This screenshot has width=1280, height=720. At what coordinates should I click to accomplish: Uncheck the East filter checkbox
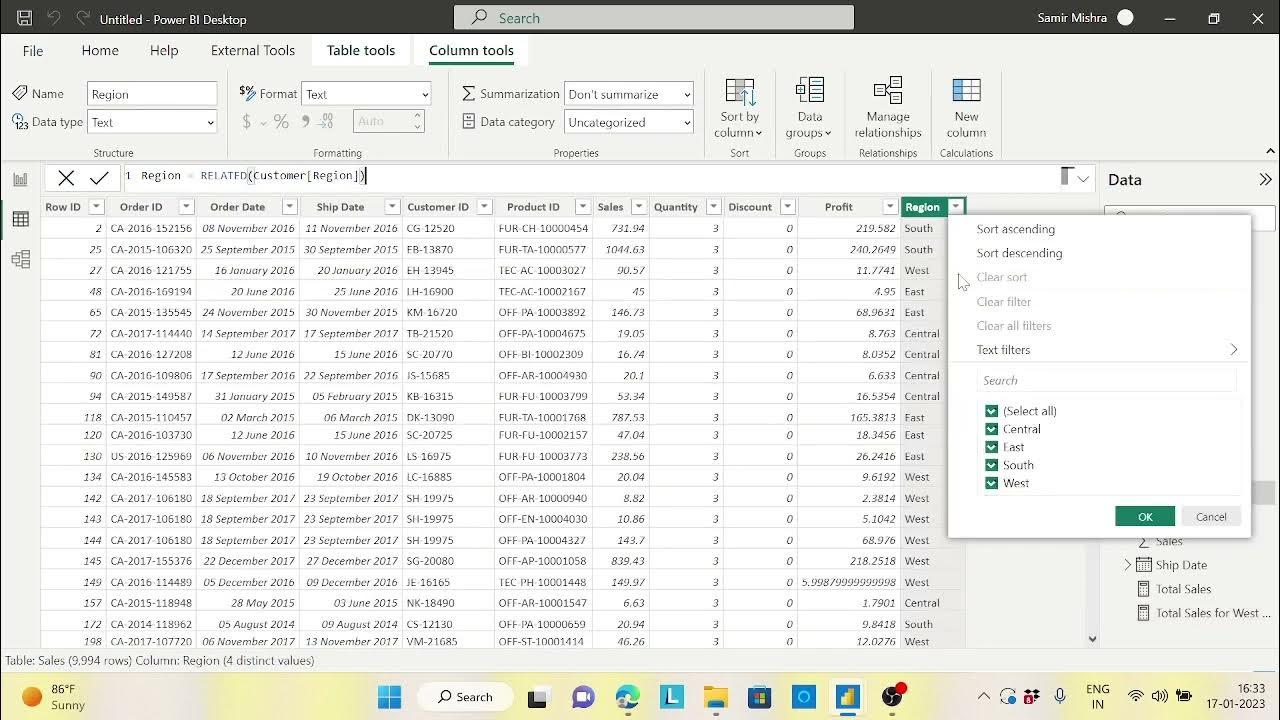coord(991,447)
